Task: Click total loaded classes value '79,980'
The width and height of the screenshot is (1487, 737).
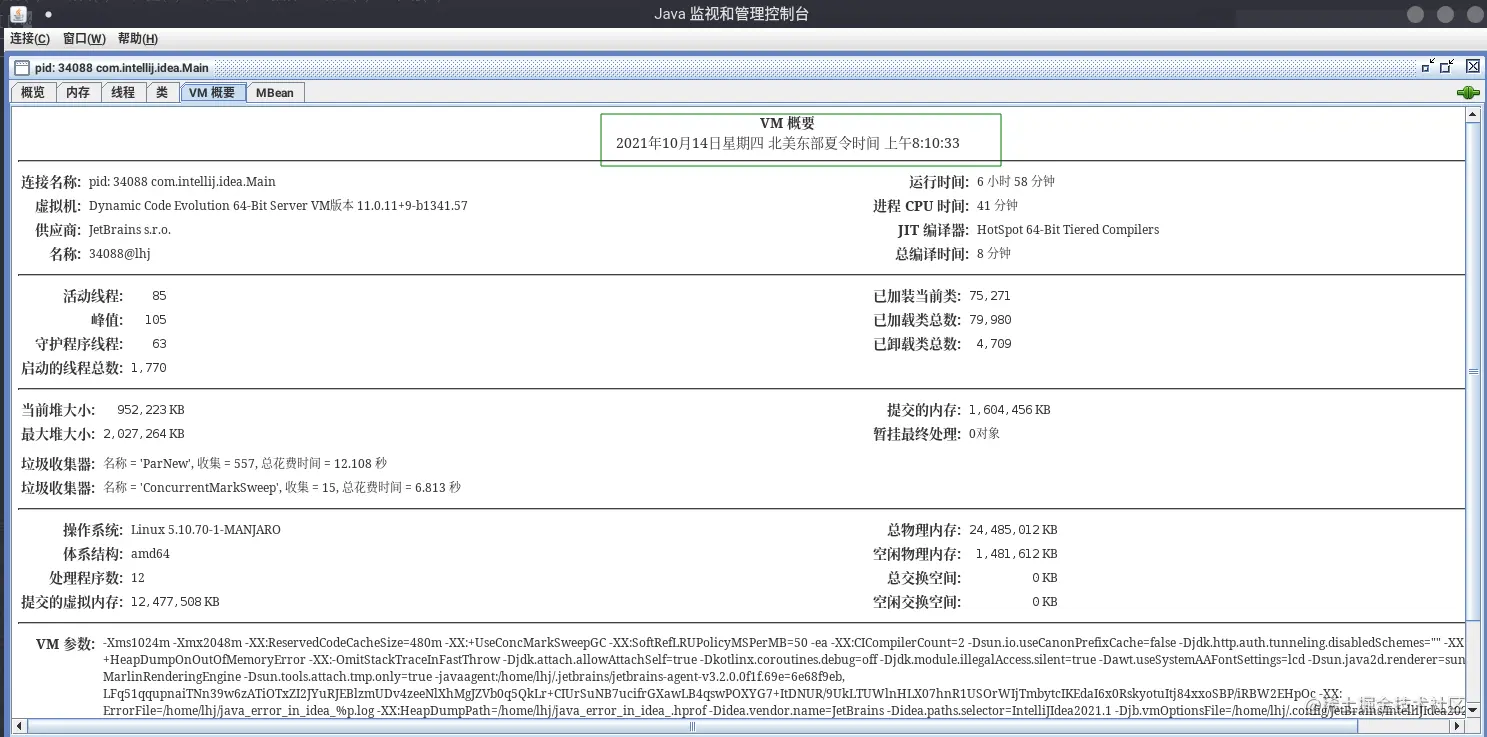Action: pos(990,320)
